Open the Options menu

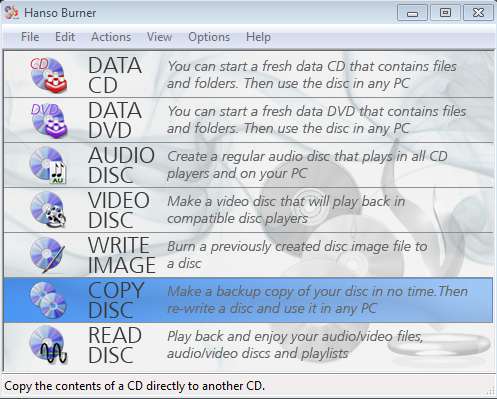[209, 37]
